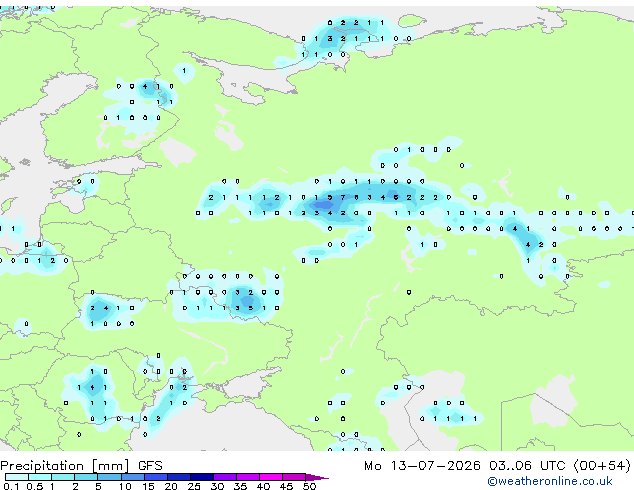Select the 25–30 mm dark blue legend swatch
Screen dimensions: 634x490
coord(202,477)
